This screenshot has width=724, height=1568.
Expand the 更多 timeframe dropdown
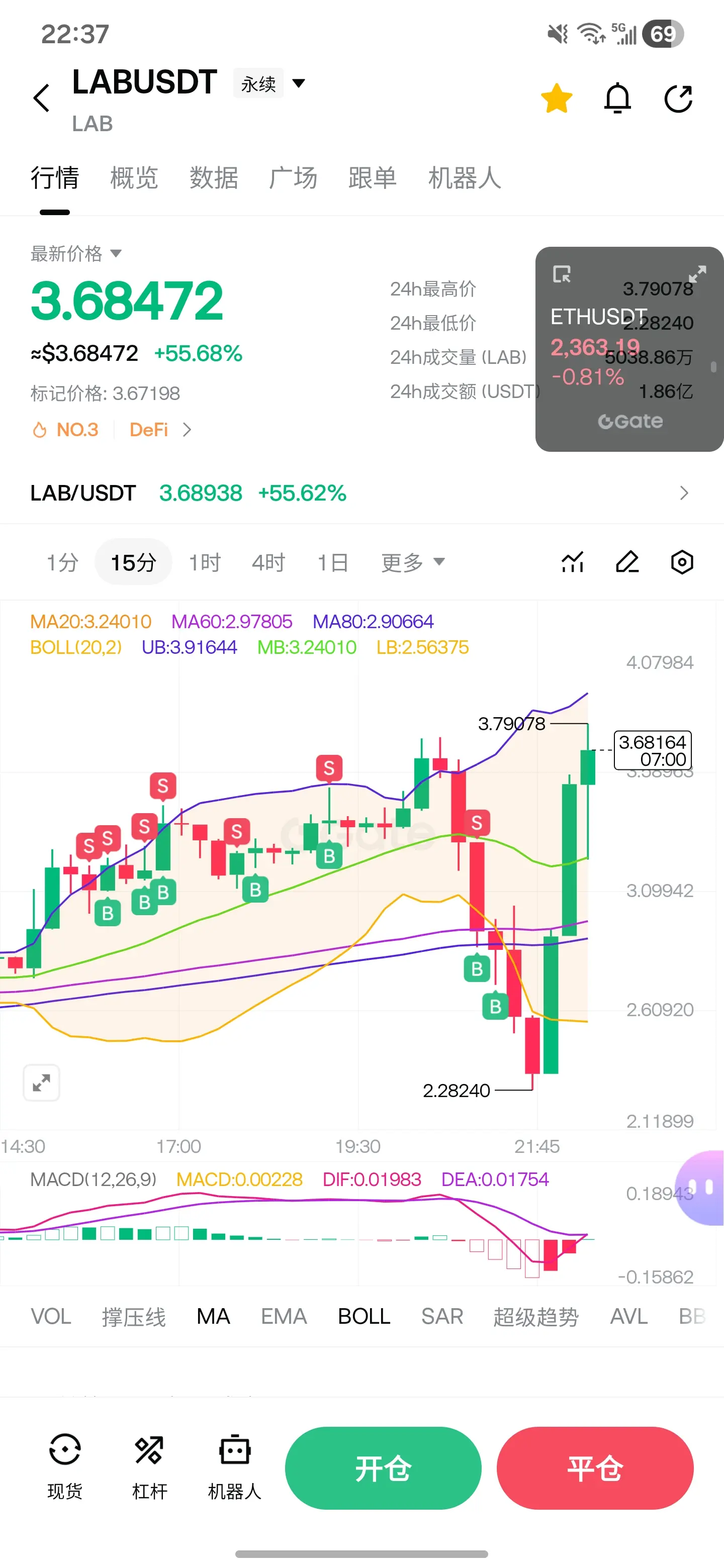[413, 562]
